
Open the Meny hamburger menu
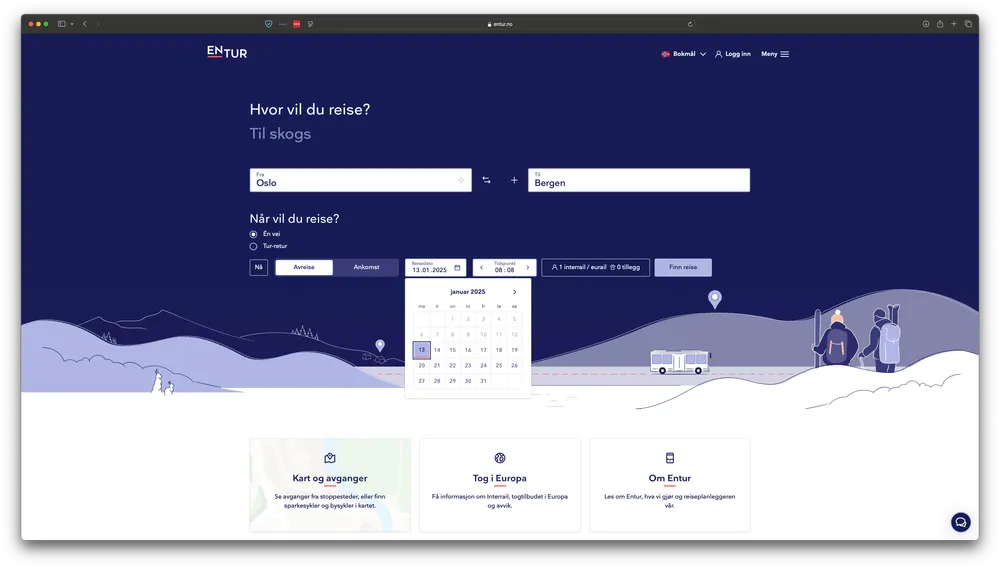pyautogui.click(x=775, y=54)
